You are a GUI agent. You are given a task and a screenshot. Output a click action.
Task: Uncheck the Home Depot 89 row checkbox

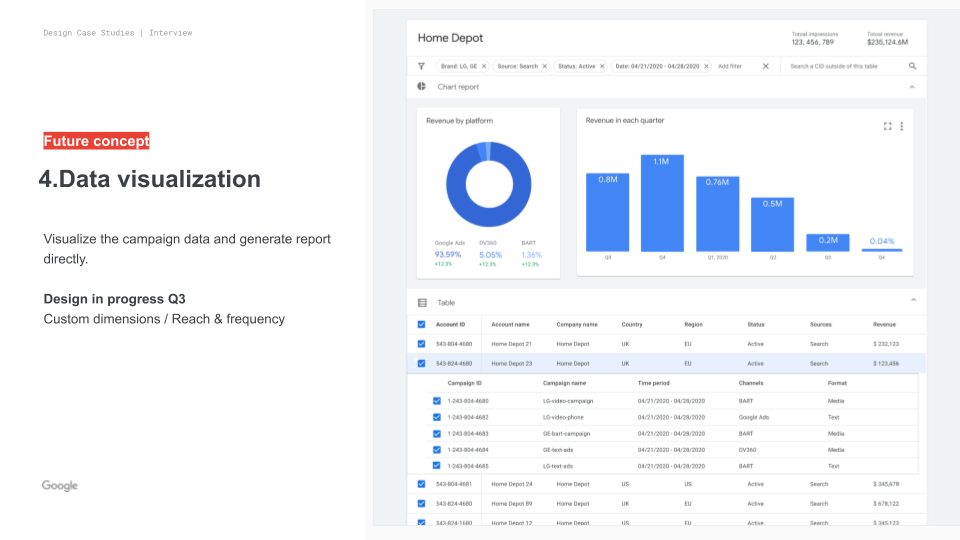421,503
